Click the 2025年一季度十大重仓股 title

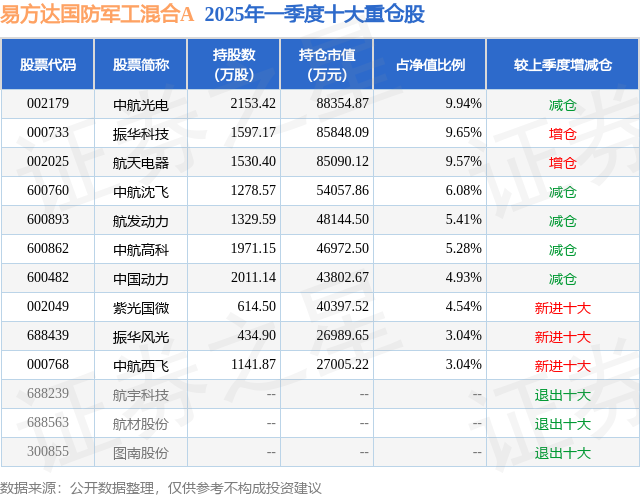(x=314, y=14)
